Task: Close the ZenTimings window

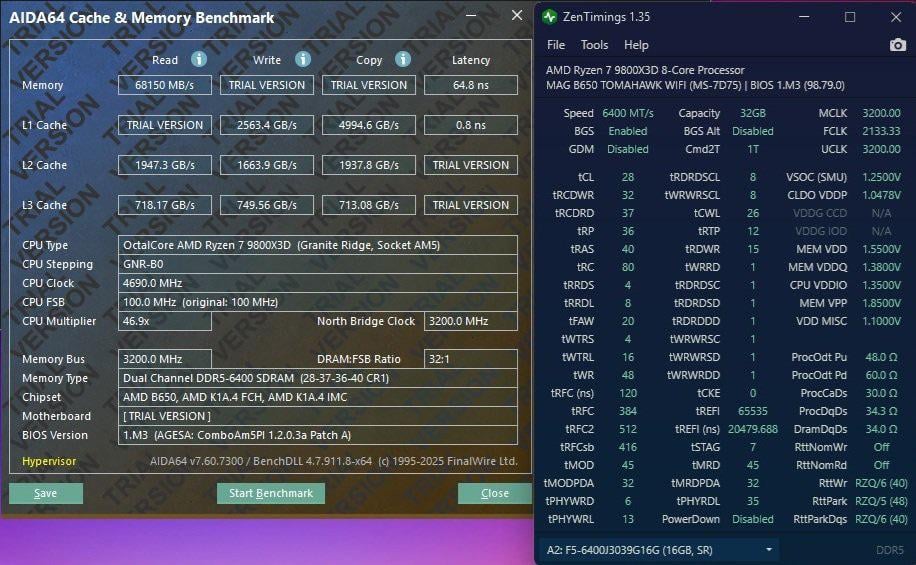Action: [896, 17]
